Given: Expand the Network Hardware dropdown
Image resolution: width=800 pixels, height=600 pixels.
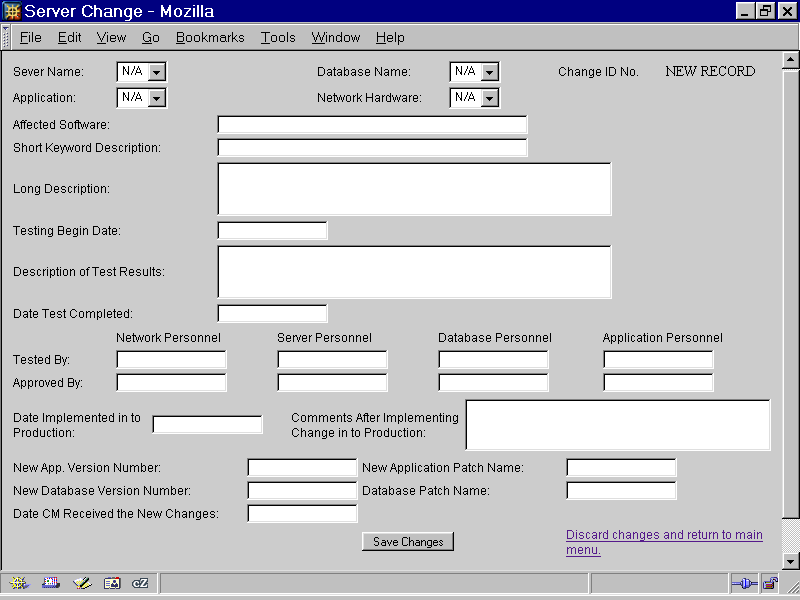Looking at the screenshot, I should tap(489, 98).
